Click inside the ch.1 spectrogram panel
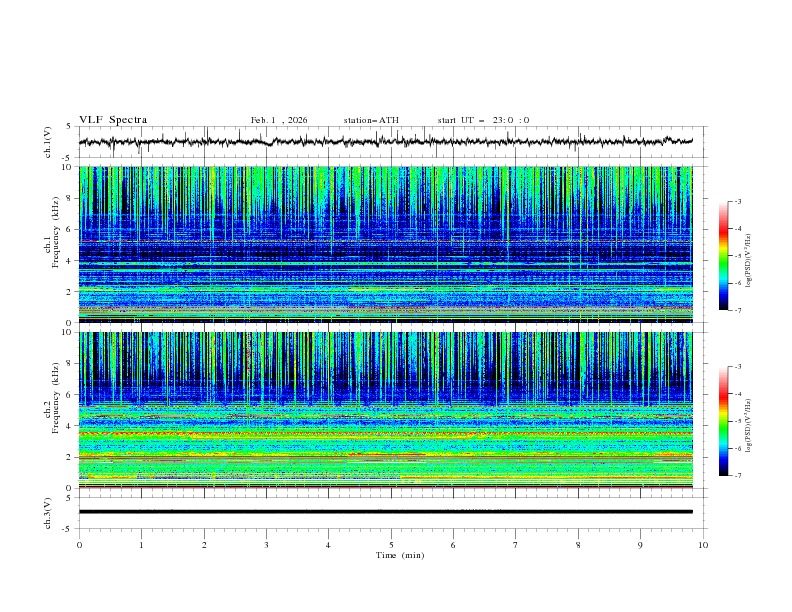792x612 pixels. coord(385,244)
